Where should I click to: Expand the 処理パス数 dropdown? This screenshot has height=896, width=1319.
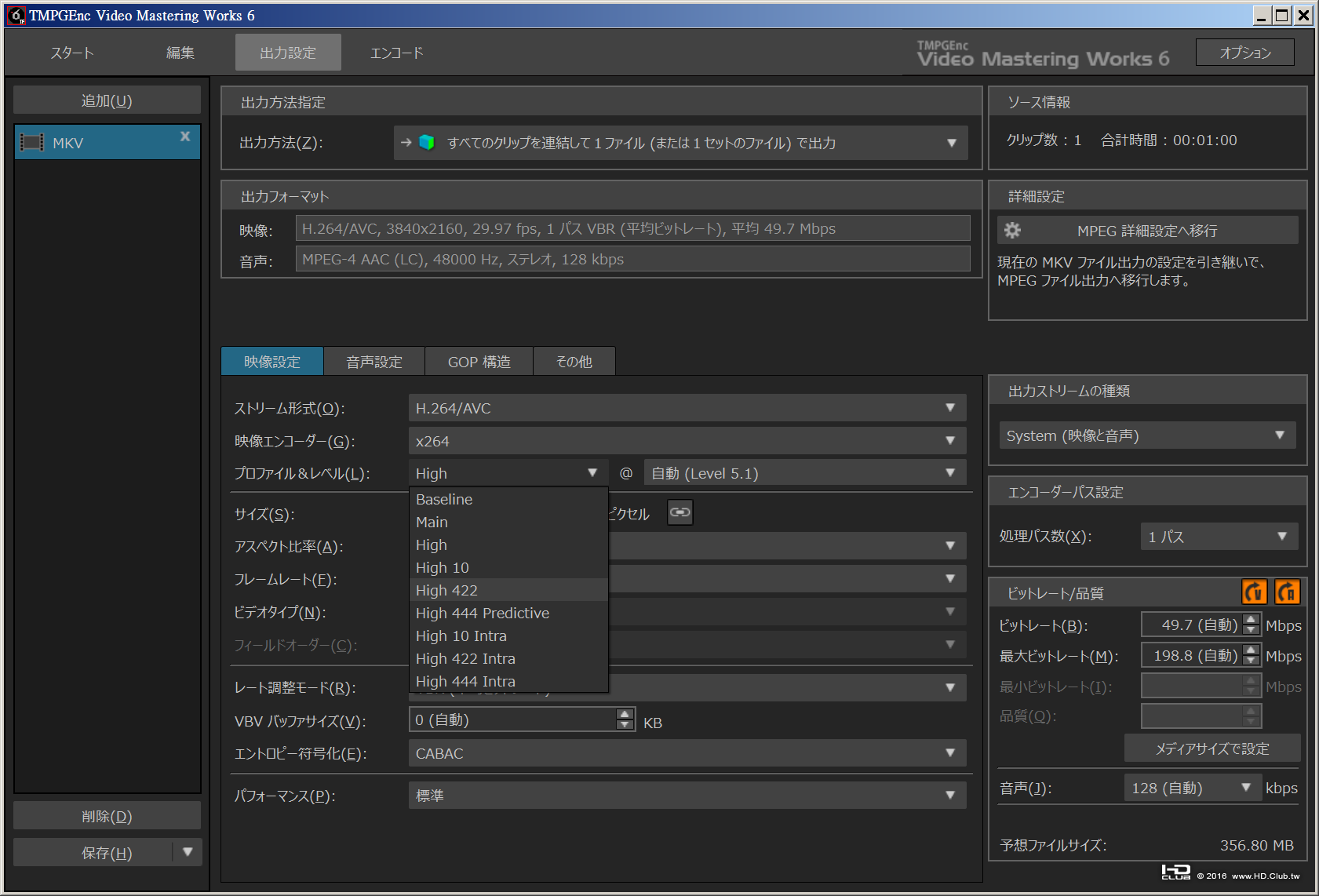[1219, 537]
